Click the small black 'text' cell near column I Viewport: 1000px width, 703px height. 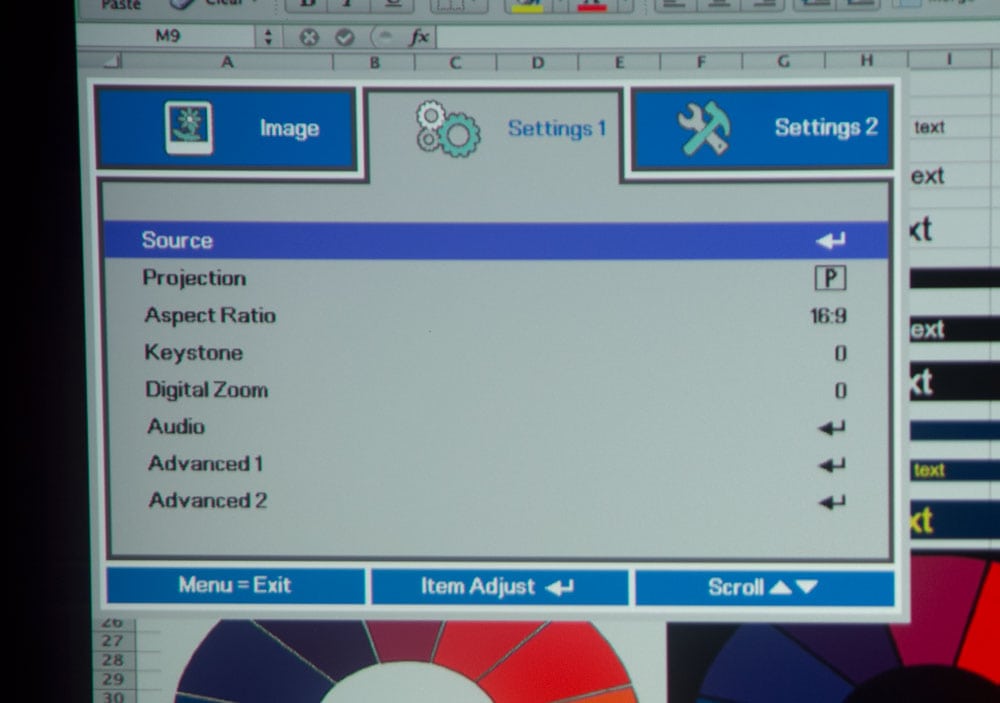pos(929,127)
